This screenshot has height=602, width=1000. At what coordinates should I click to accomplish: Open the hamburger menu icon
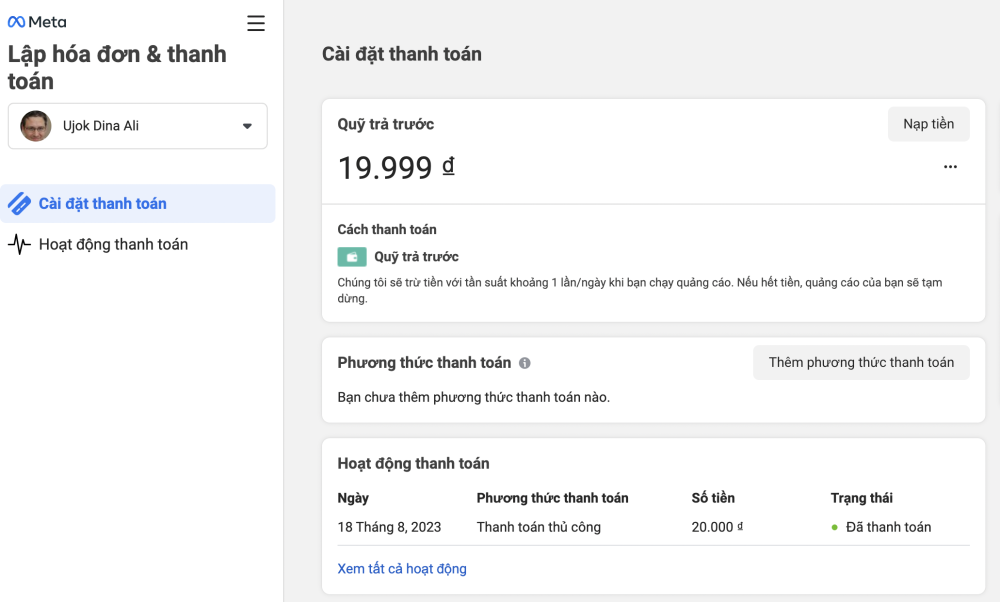[256, 23]
